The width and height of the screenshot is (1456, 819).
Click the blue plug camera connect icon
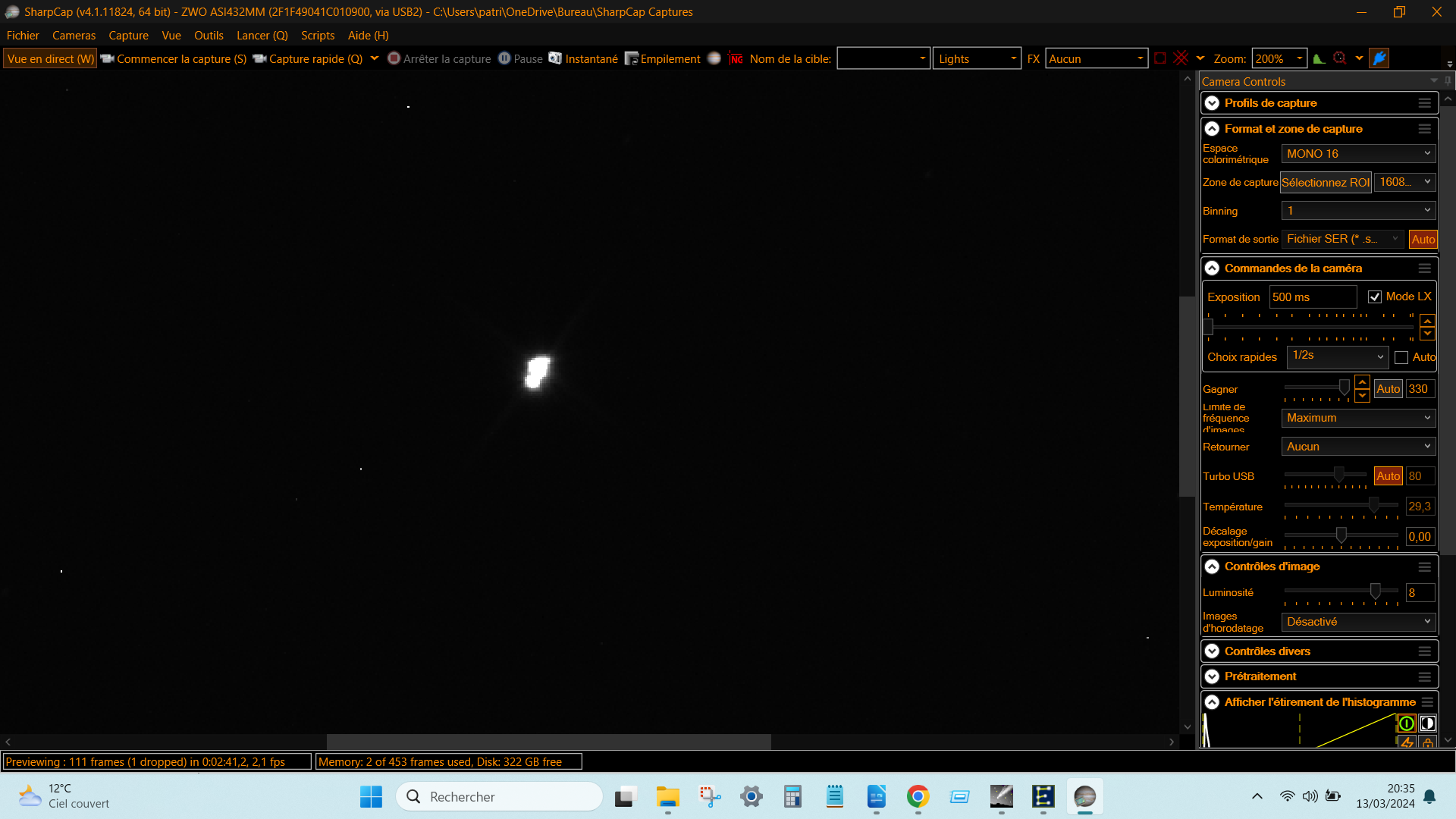[x=1379, y=58]
